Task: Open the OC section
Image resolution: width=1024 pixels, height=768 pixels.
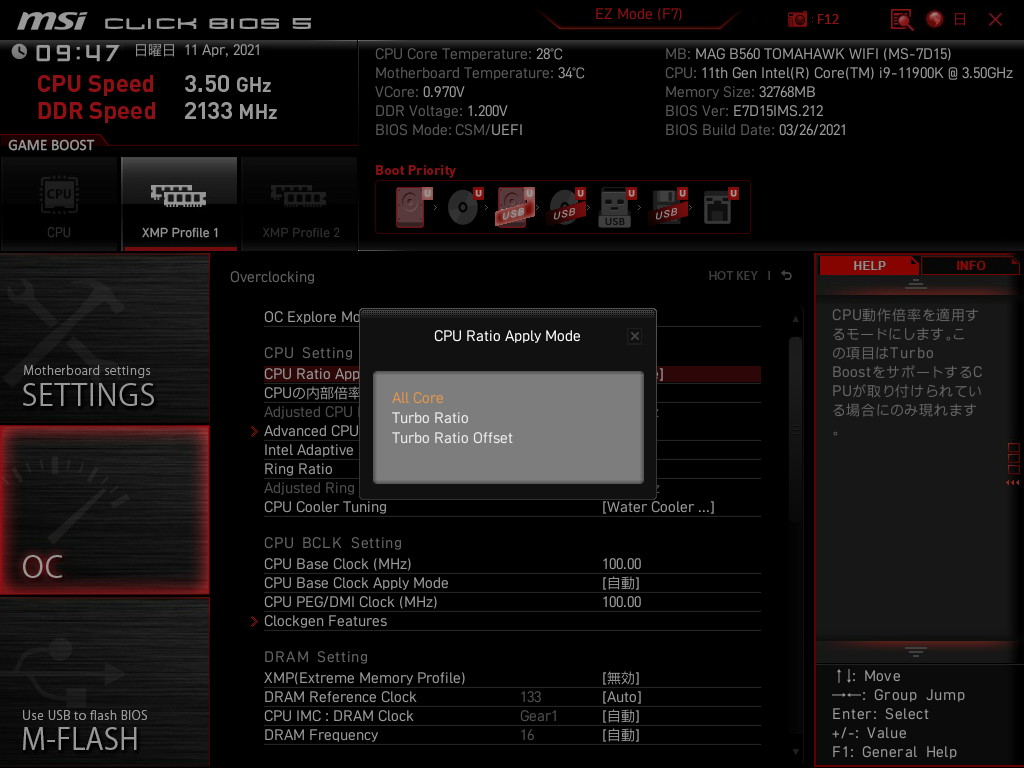Action: click(104, 510)
